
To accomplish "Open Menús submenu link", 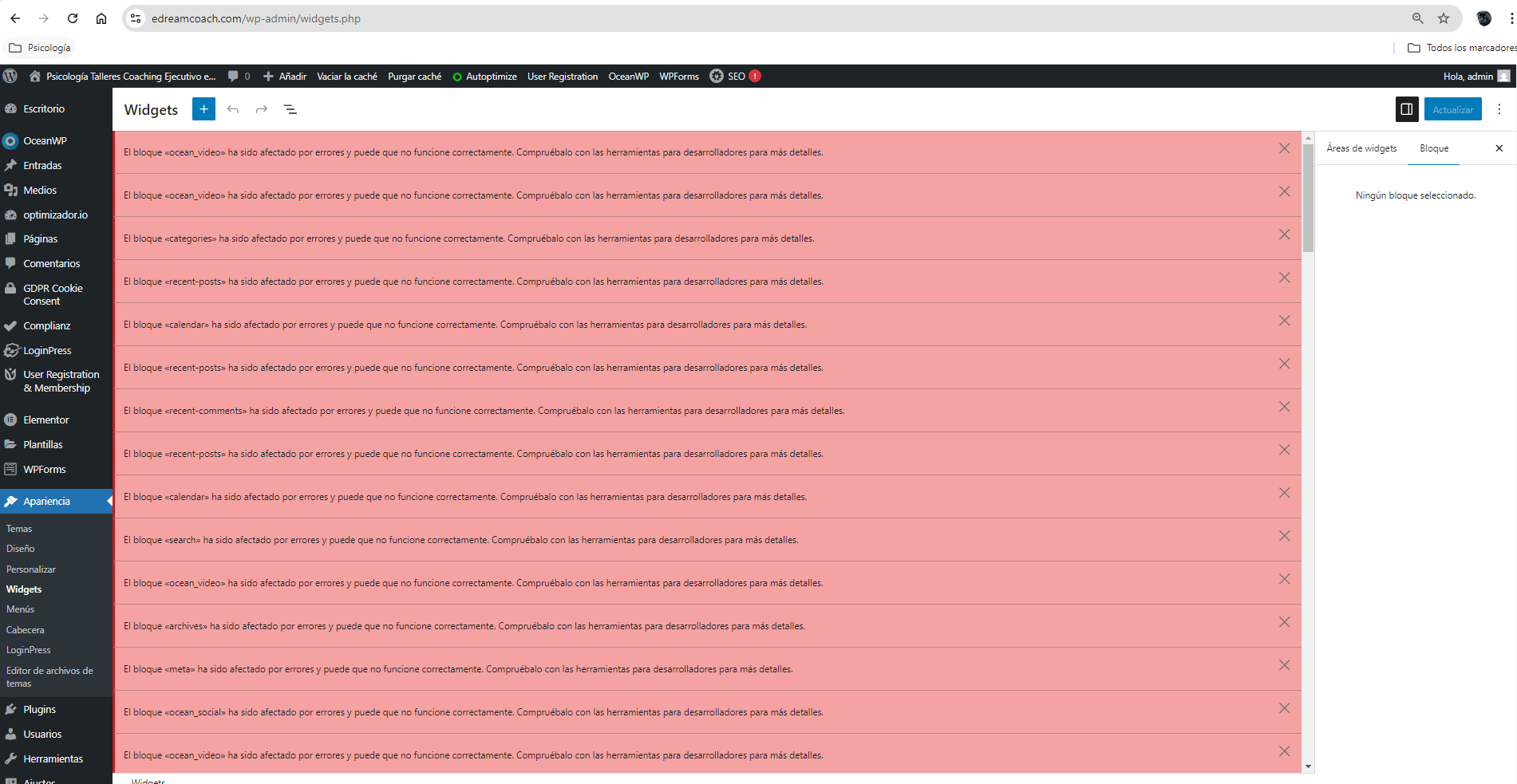I will 21,609.
